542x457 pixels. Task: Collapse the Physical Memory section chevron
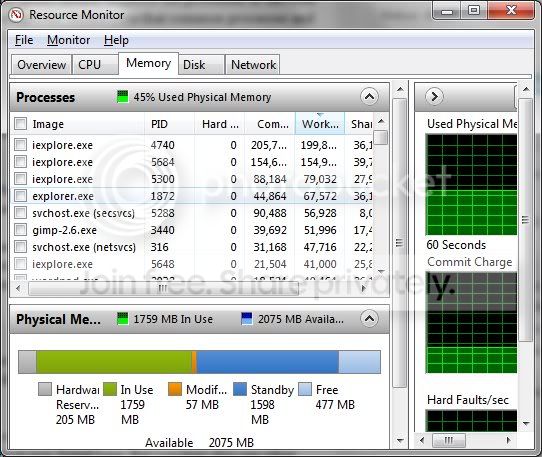369,318
